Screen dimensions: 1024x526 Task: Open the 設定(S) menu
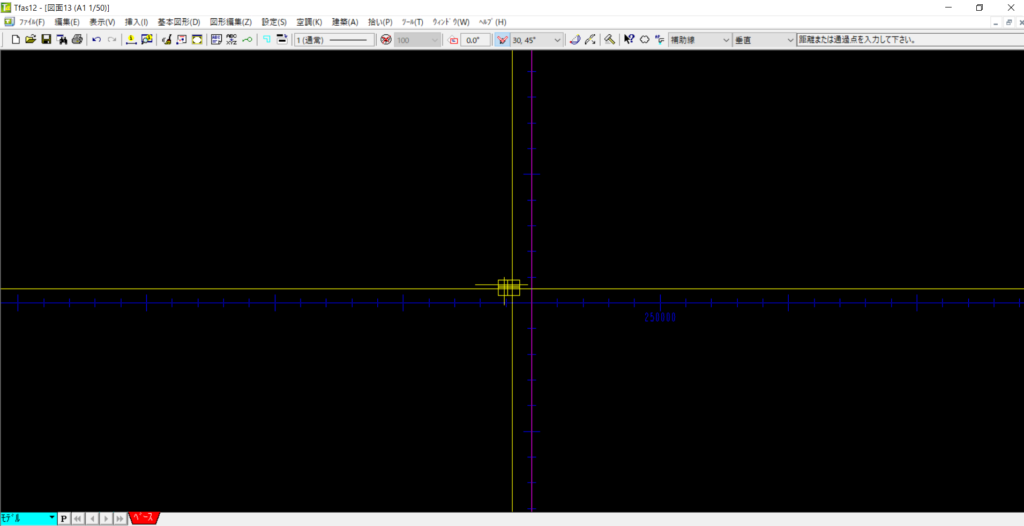(274, 22)
